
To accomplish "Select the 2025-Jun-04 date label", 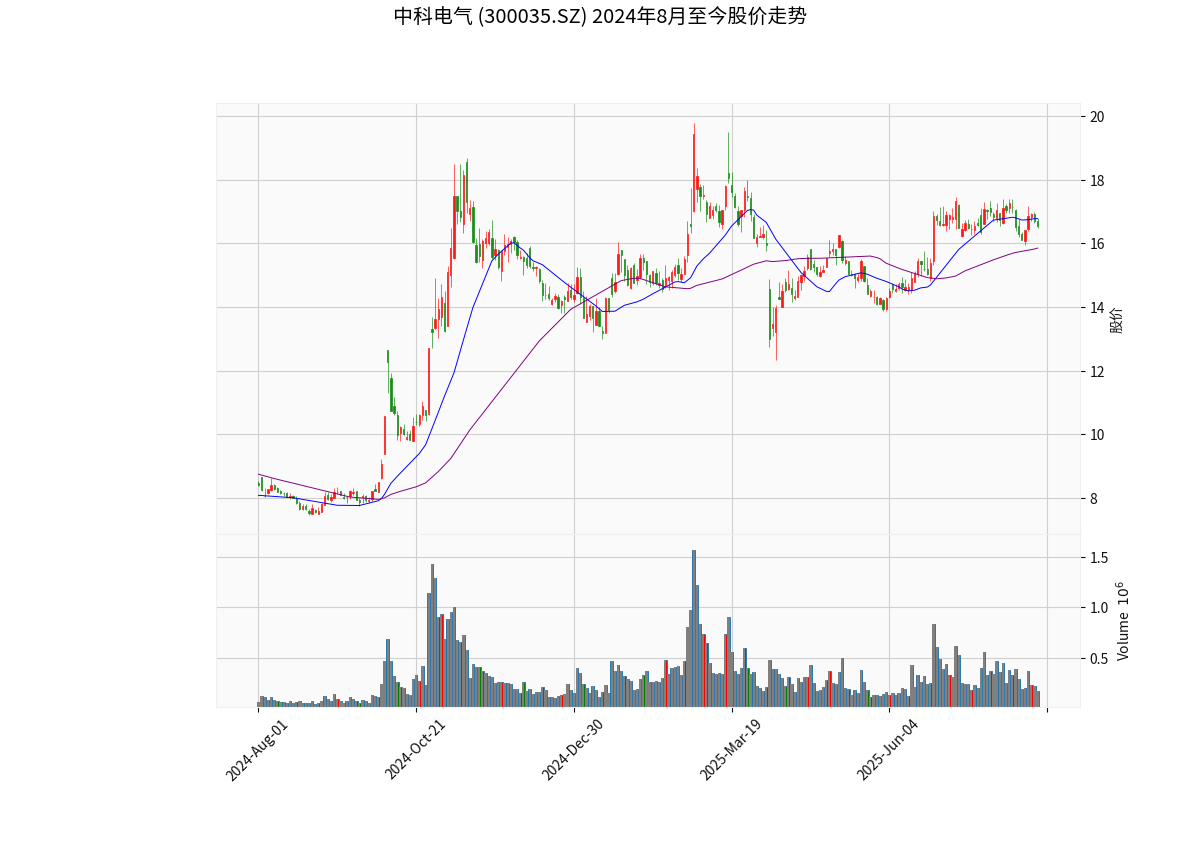I will (x=889, y=750).
